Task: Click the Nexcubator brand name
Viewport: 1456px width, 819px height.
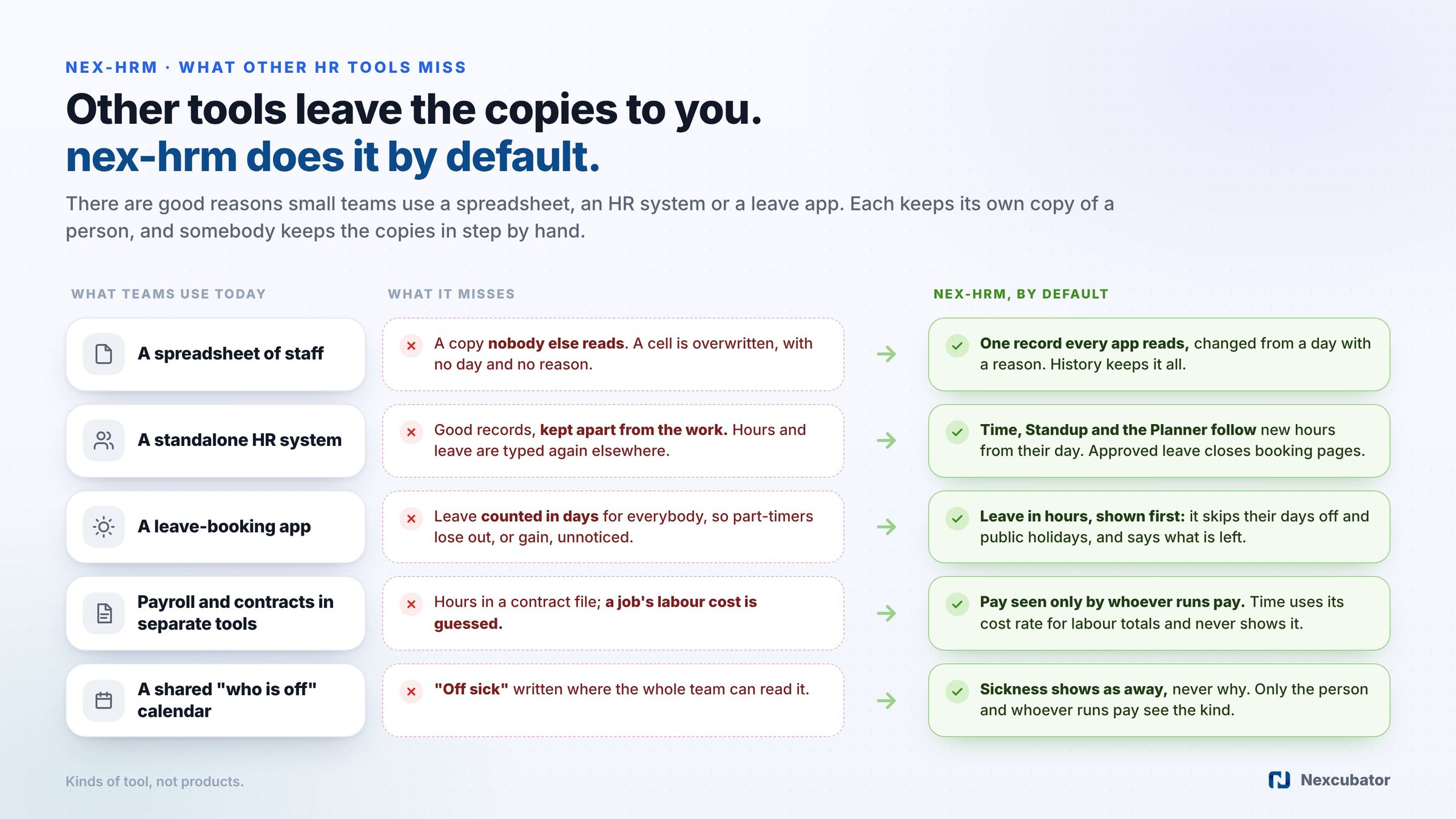Action: 1345,780
